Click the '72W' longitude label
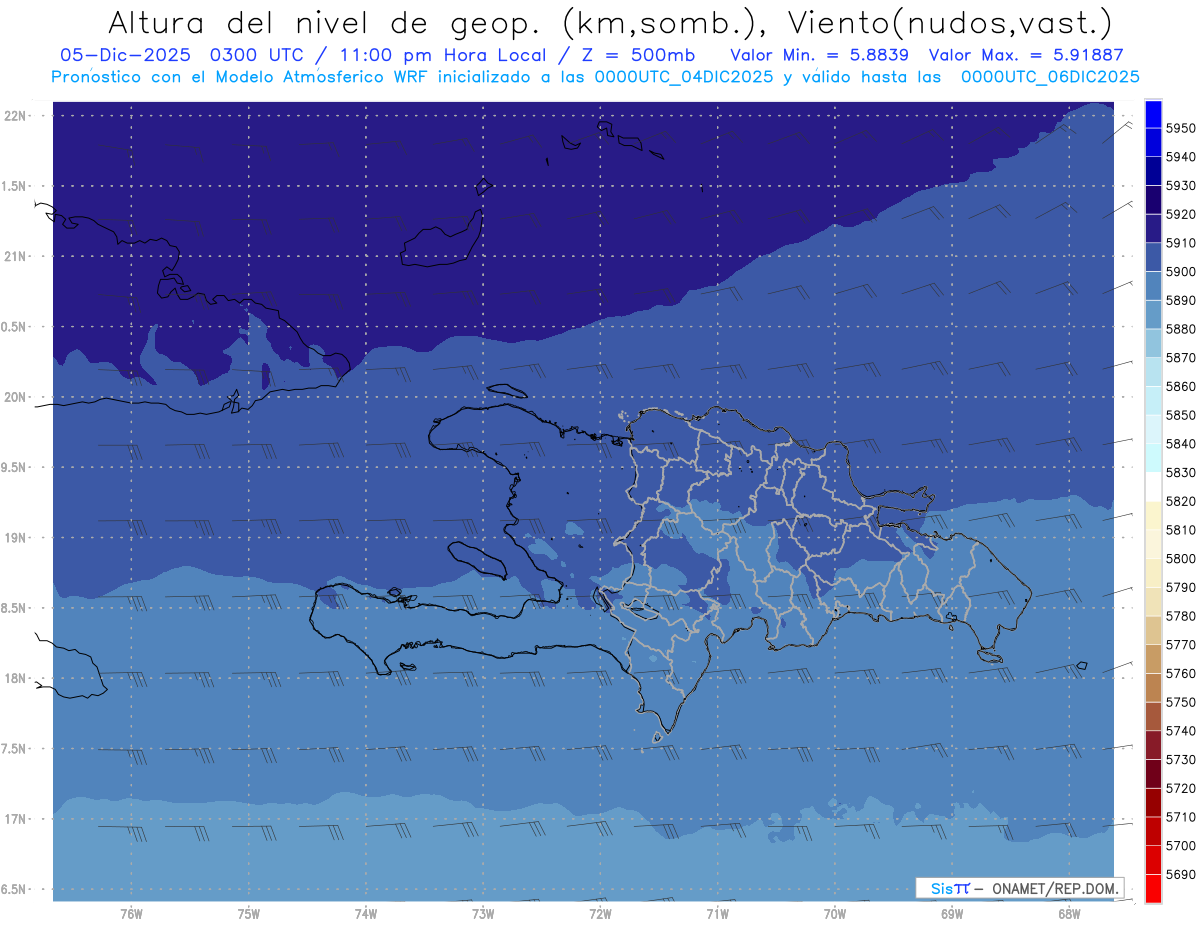This screenshot has width=1200, height=927. (x=600, y=914)
